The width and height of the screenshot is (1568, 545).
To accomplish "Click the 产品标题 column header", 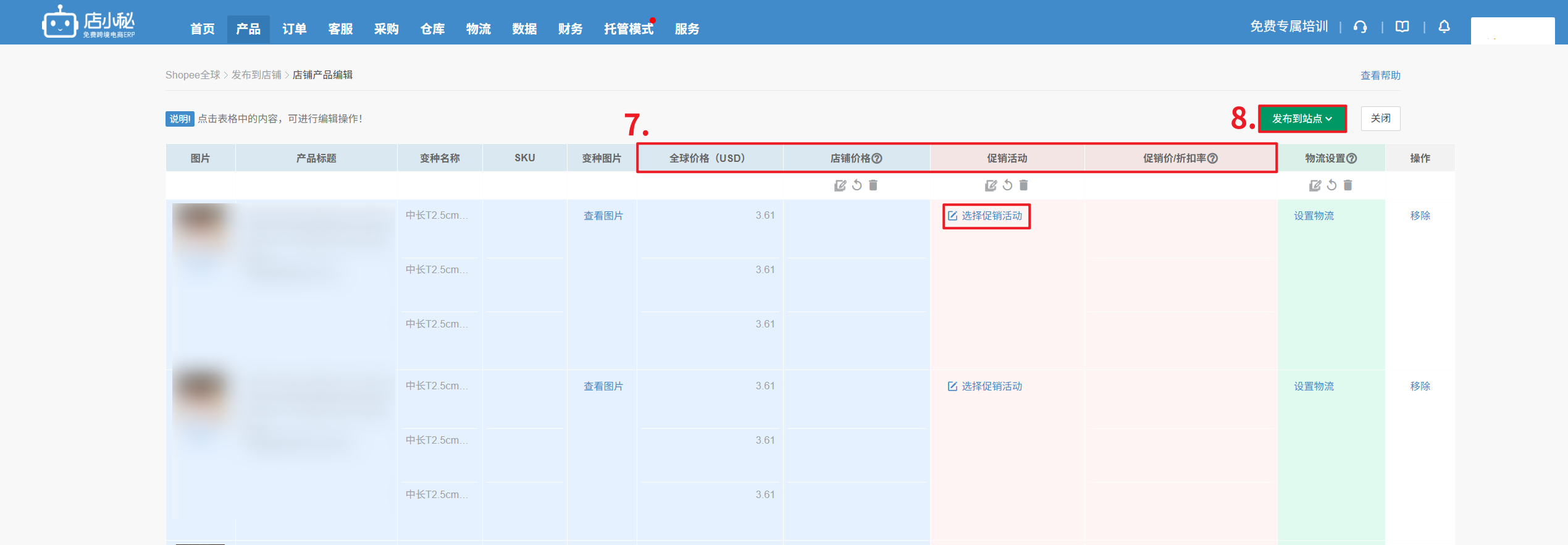I will [x=316, y=158].
